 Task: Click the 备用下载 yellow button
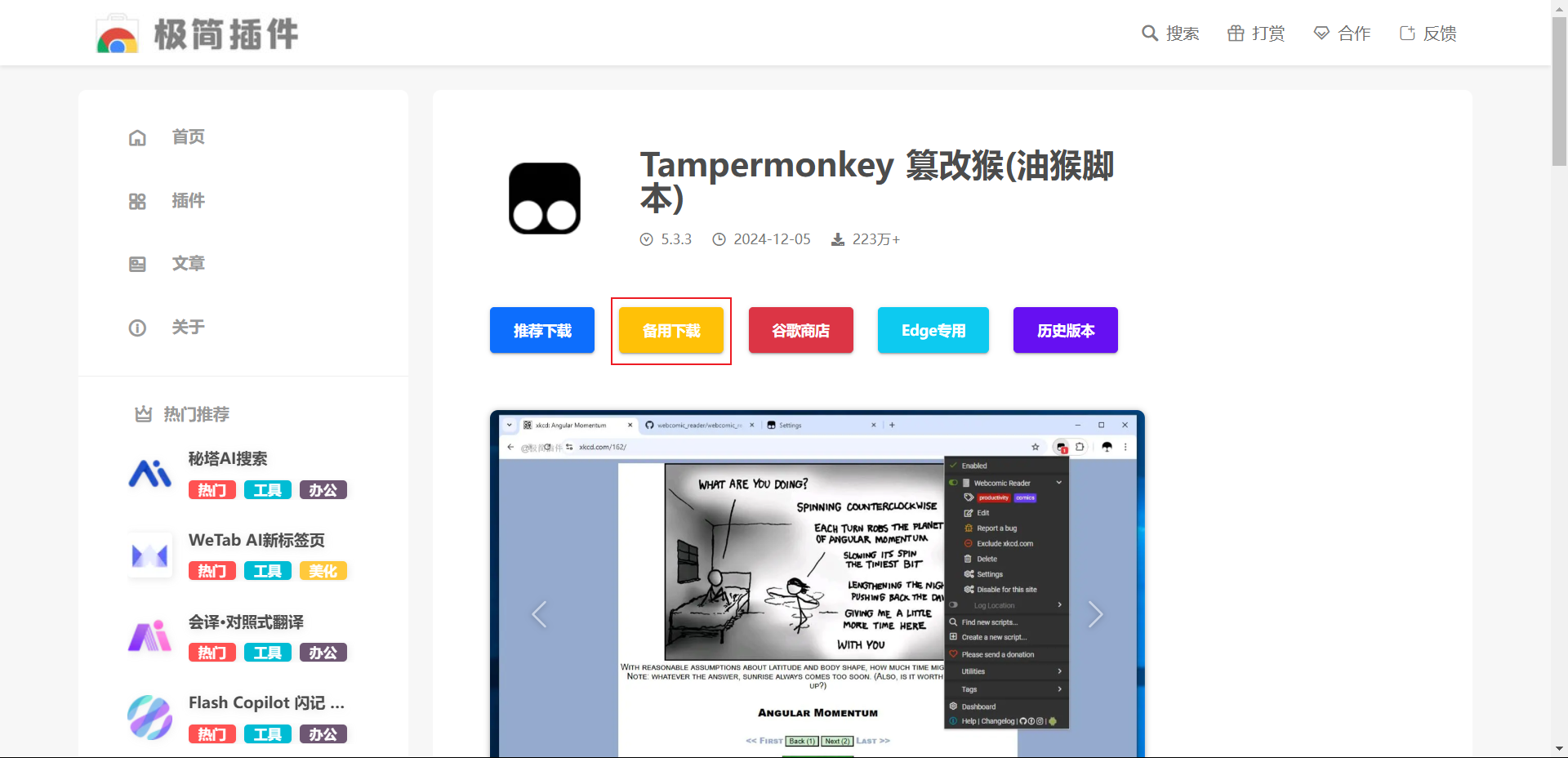671,330
